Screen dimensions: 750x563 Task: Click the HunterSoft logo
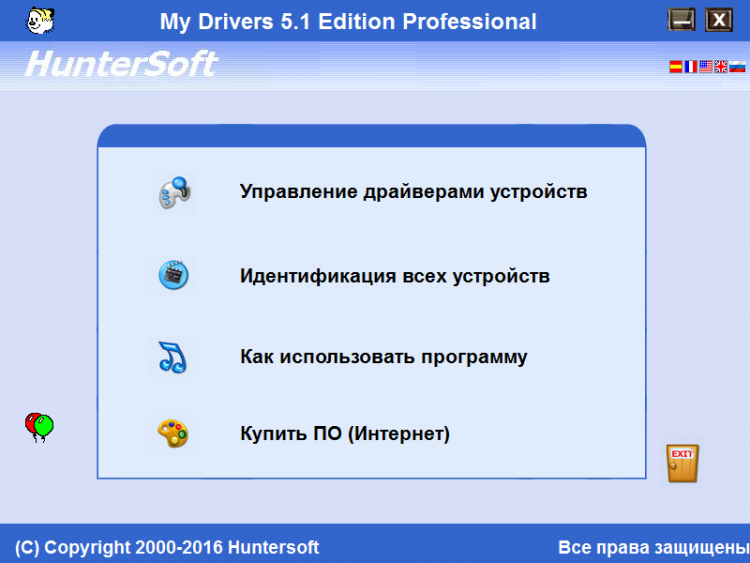(x=121, y=64)
